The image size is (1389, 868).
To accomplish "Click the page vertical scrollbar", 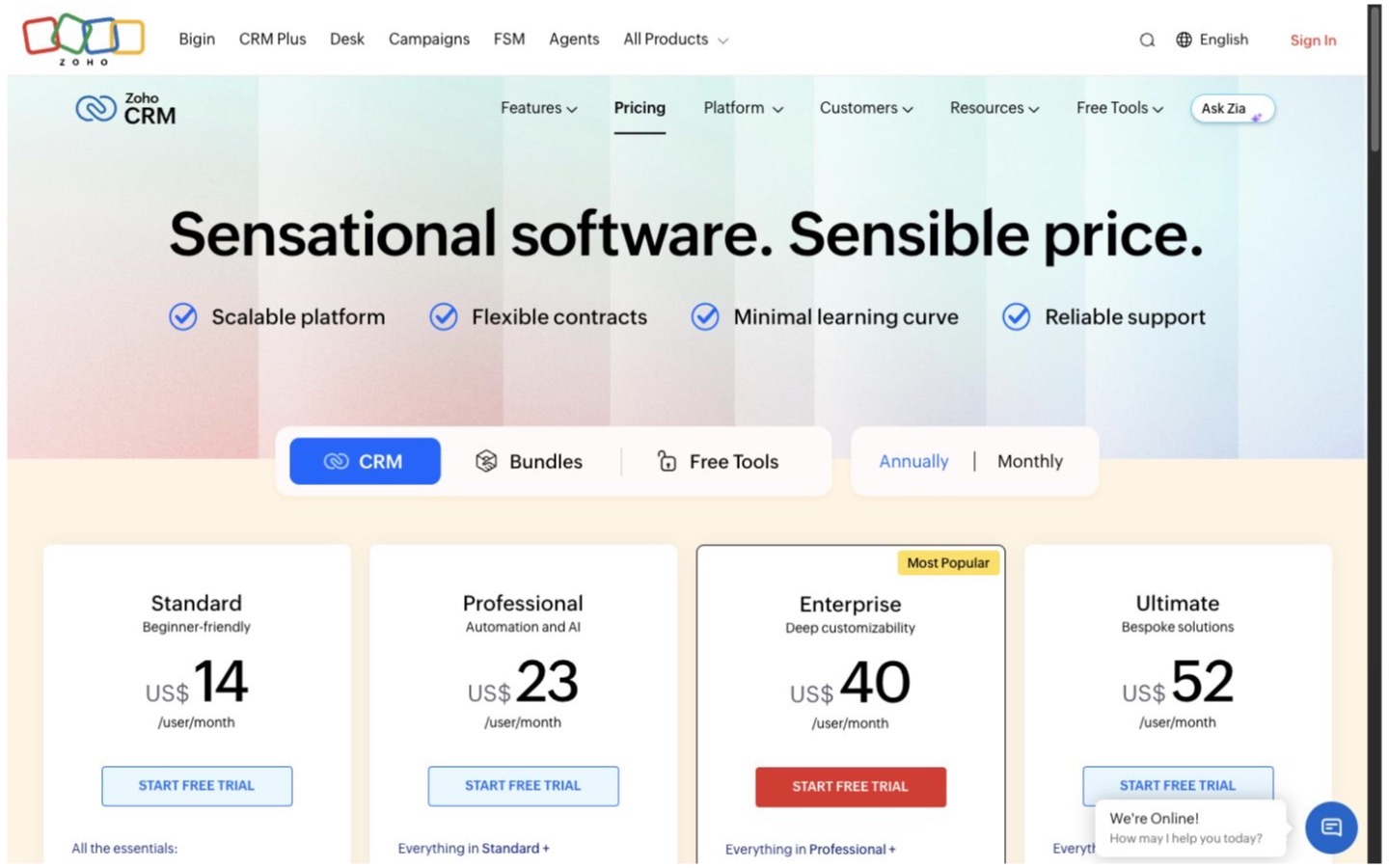I will point(1375,79).
